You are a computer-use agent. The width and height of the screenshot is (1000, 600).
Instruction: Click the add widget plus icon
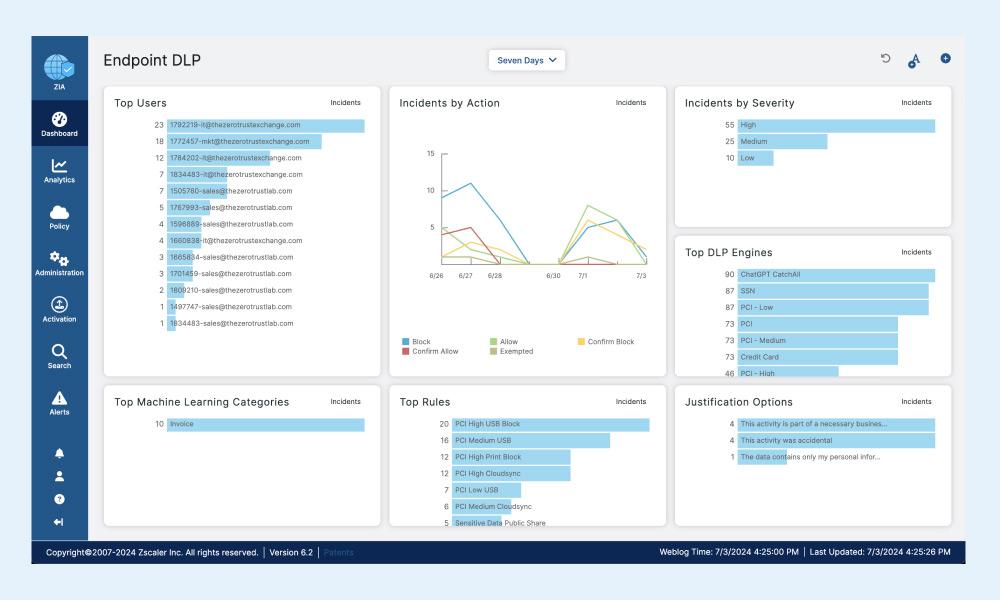coord(945,59)
